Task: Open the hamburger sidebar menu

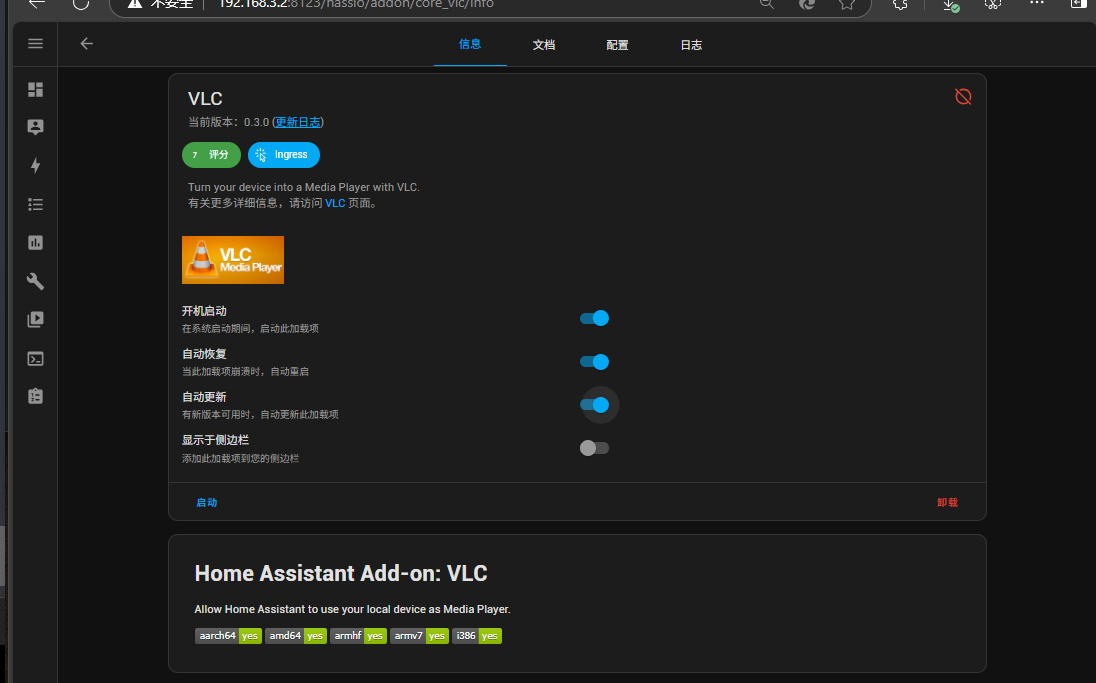Action: [36, 44]
